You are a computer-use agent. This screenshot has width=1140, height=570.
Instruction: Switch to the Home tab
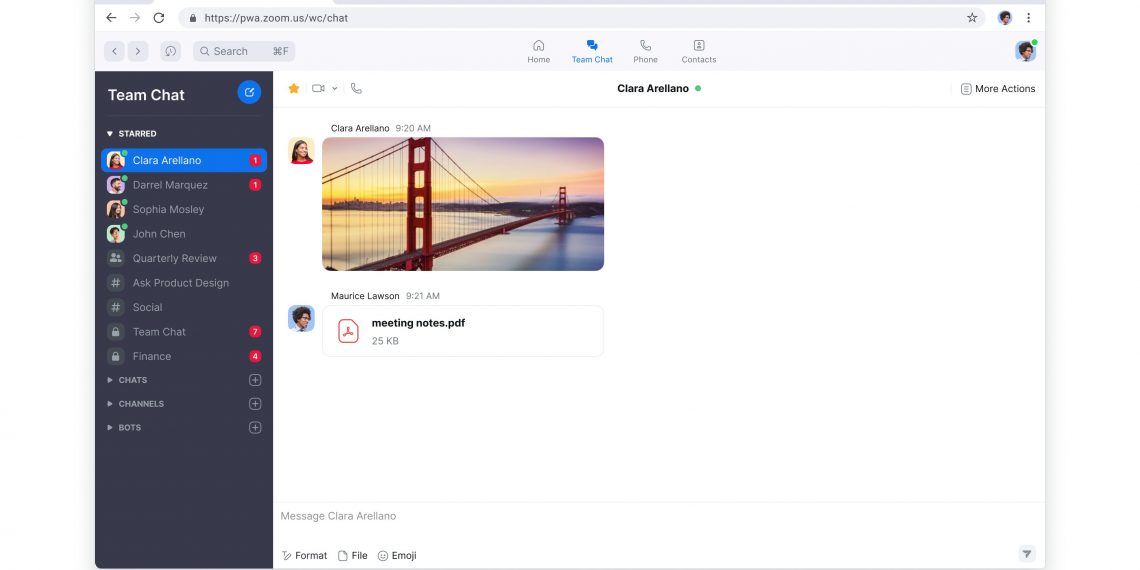pyautogui.click(x=539, y=51)
